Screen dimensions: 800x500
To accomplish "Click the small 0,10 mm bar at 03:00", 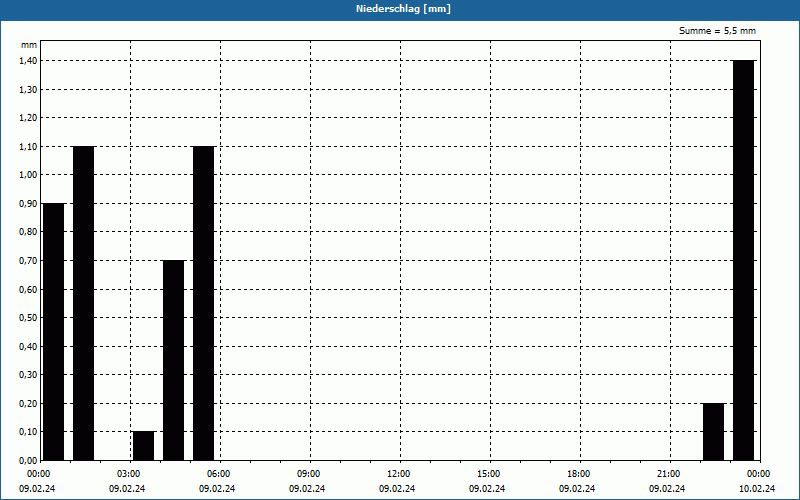I will [x=143, y=446].
